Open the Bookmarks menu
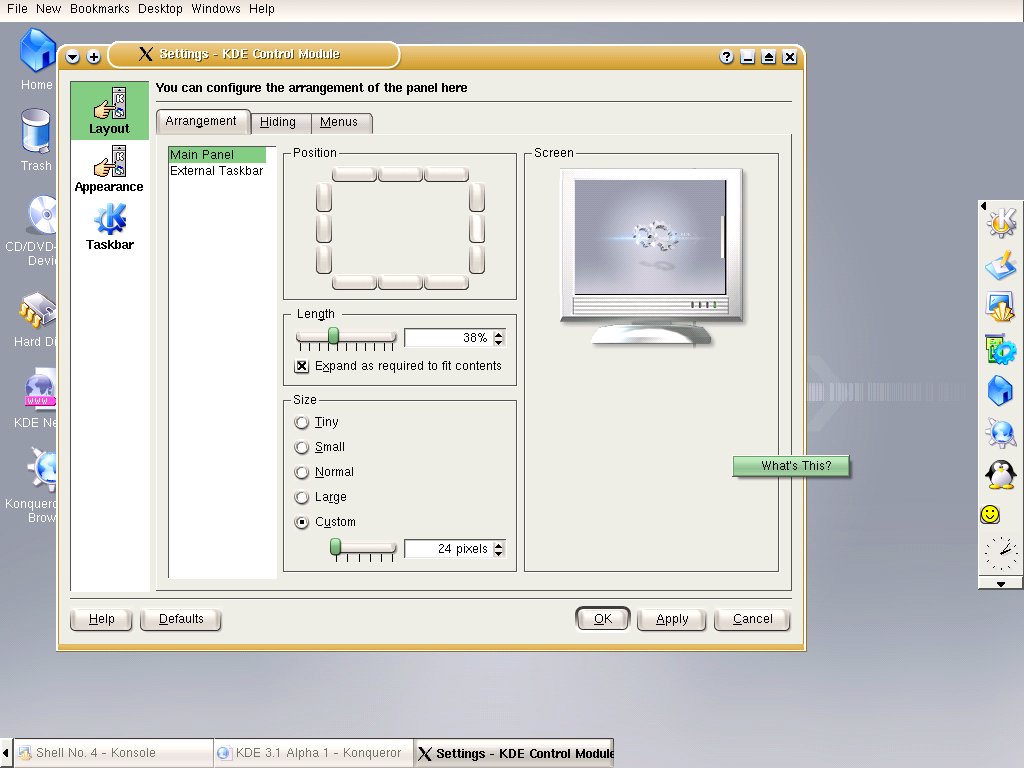This screenshot has width=1024, height=768. point(100,9)
